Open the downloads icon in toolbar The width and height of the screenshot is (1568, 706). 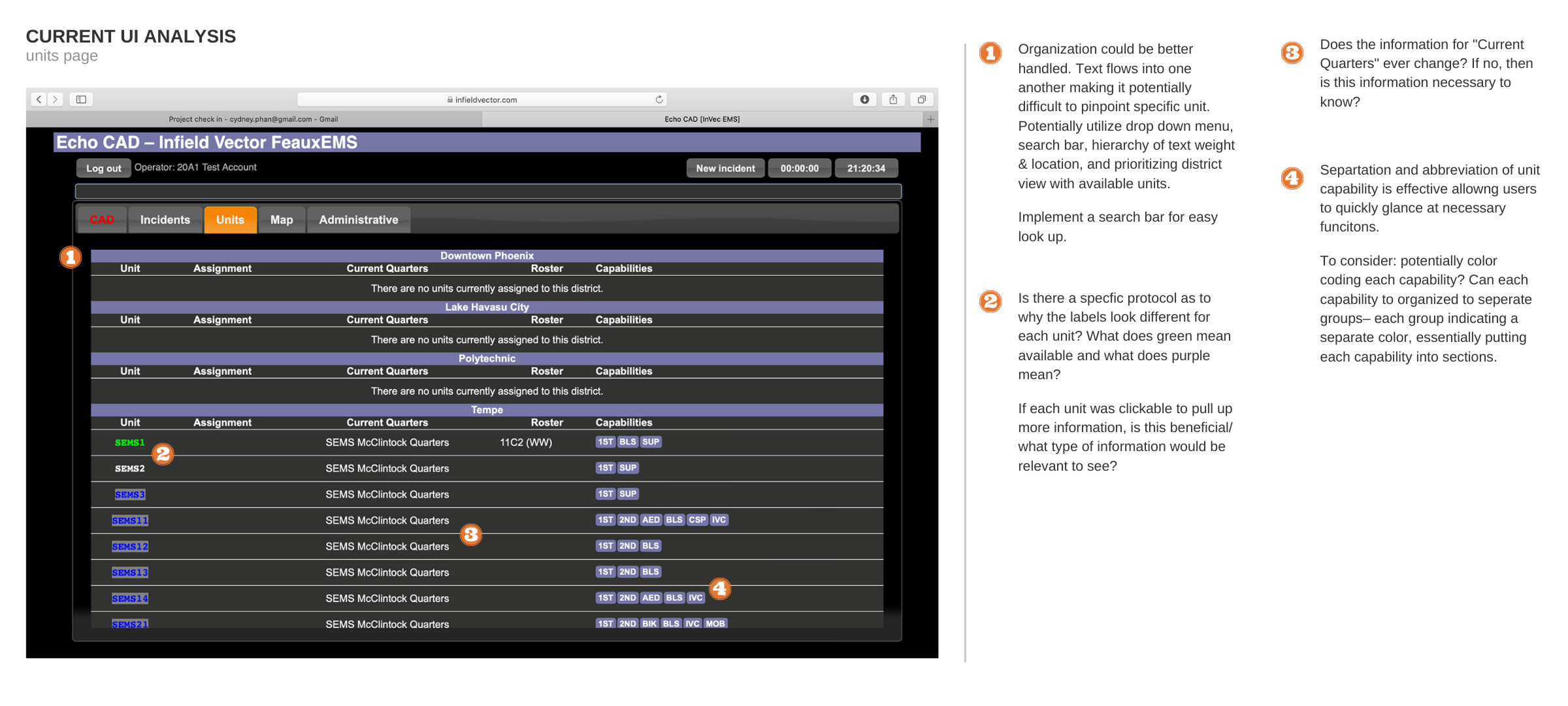point(864,99)
